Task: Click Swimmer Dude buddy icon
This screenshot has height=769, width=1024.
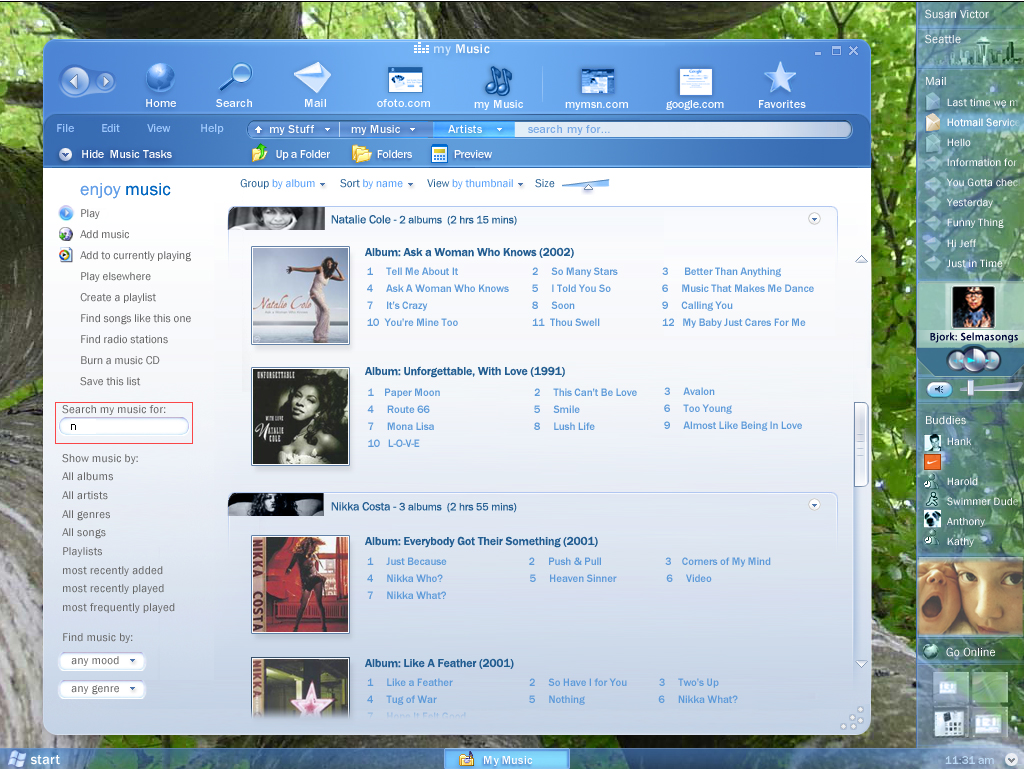Action: click(933, 500)
